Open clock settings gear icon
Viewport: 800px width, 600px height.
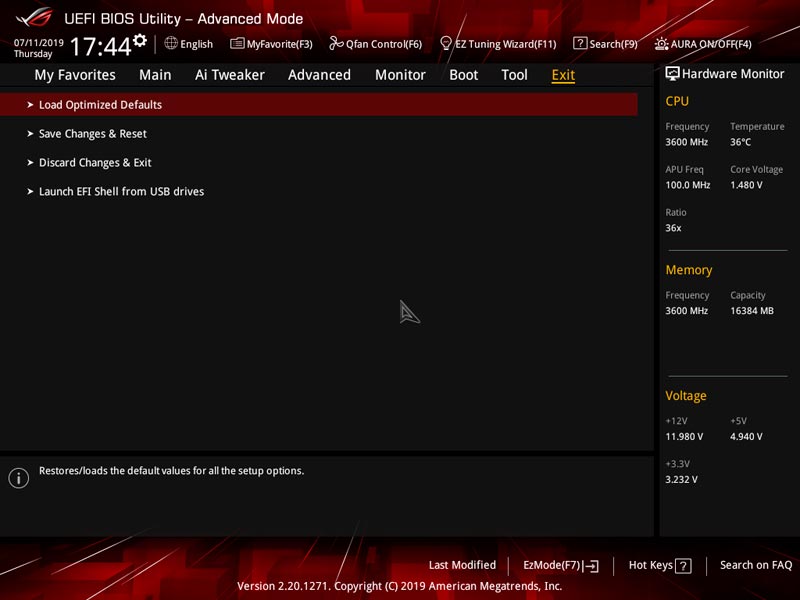pos(140,40)
